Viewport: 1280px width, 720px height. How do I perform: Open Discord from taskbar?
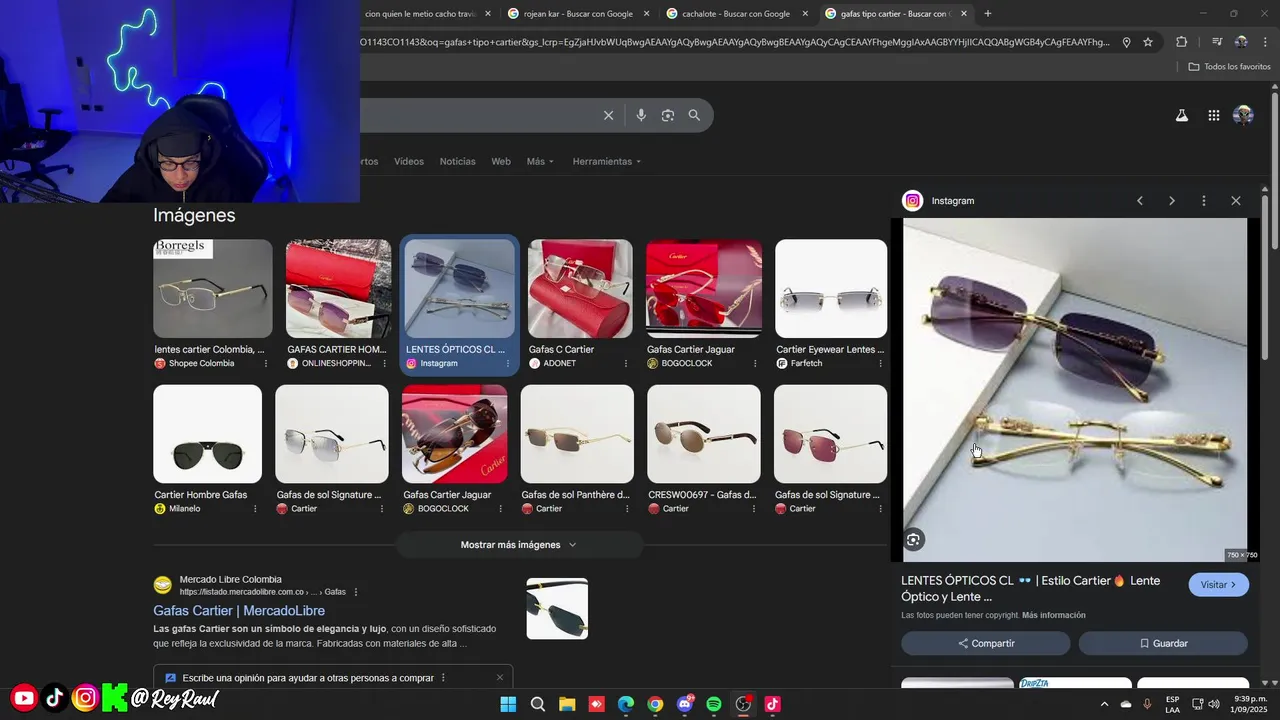point(685,704)
